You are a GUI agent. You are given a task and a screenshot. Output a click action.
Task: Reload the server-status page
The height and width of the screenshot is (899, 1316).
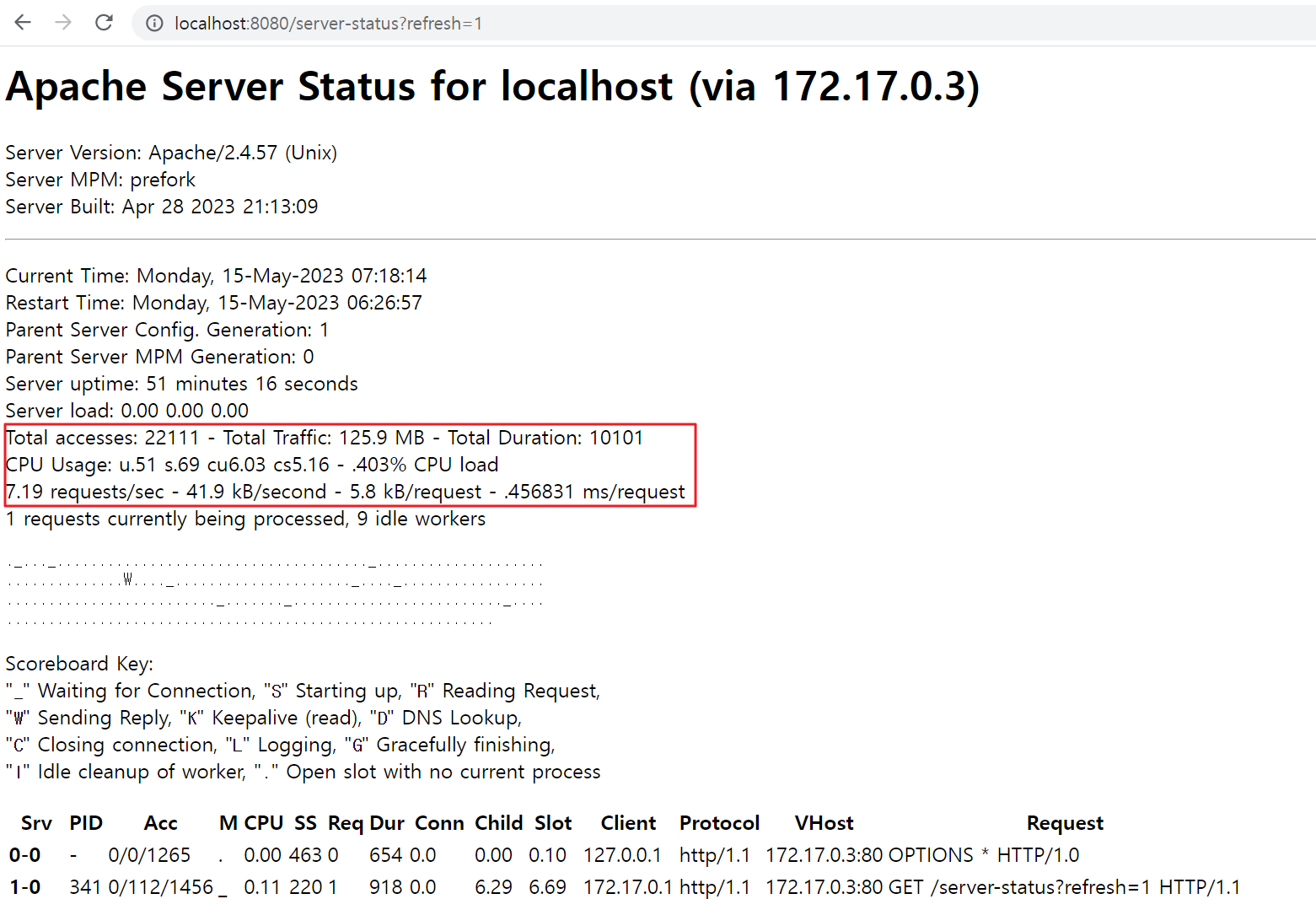tap(104, 23)
